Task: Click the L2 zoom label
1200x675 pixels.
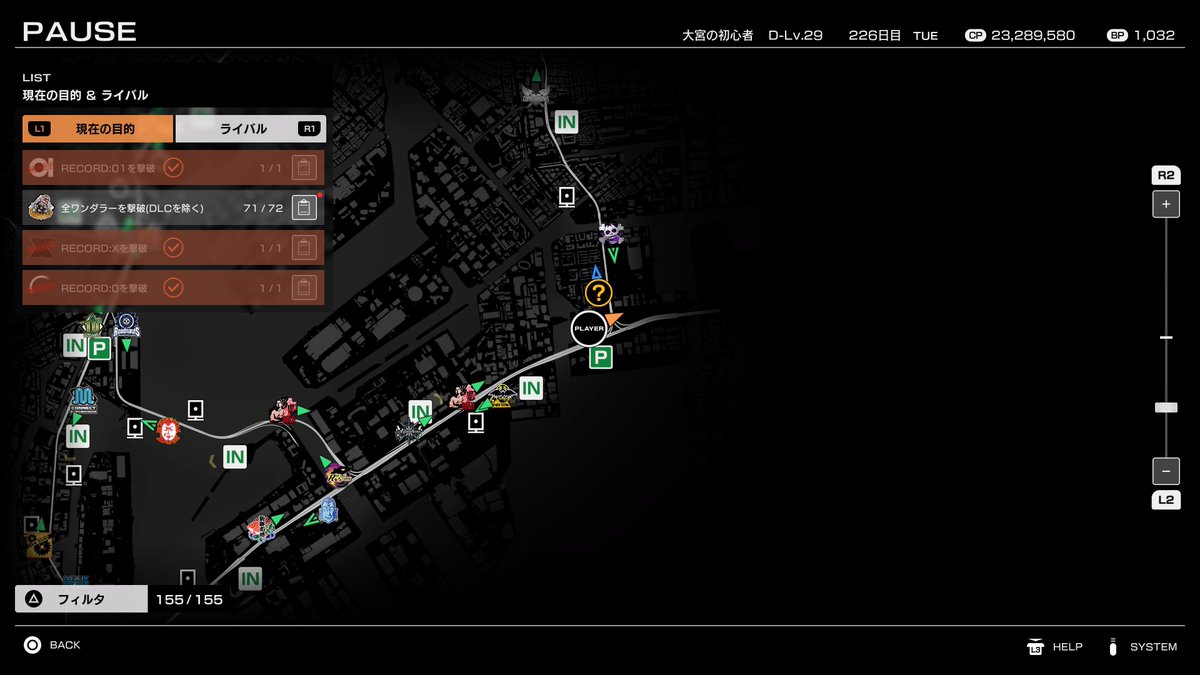Action: coord(1166,499)
